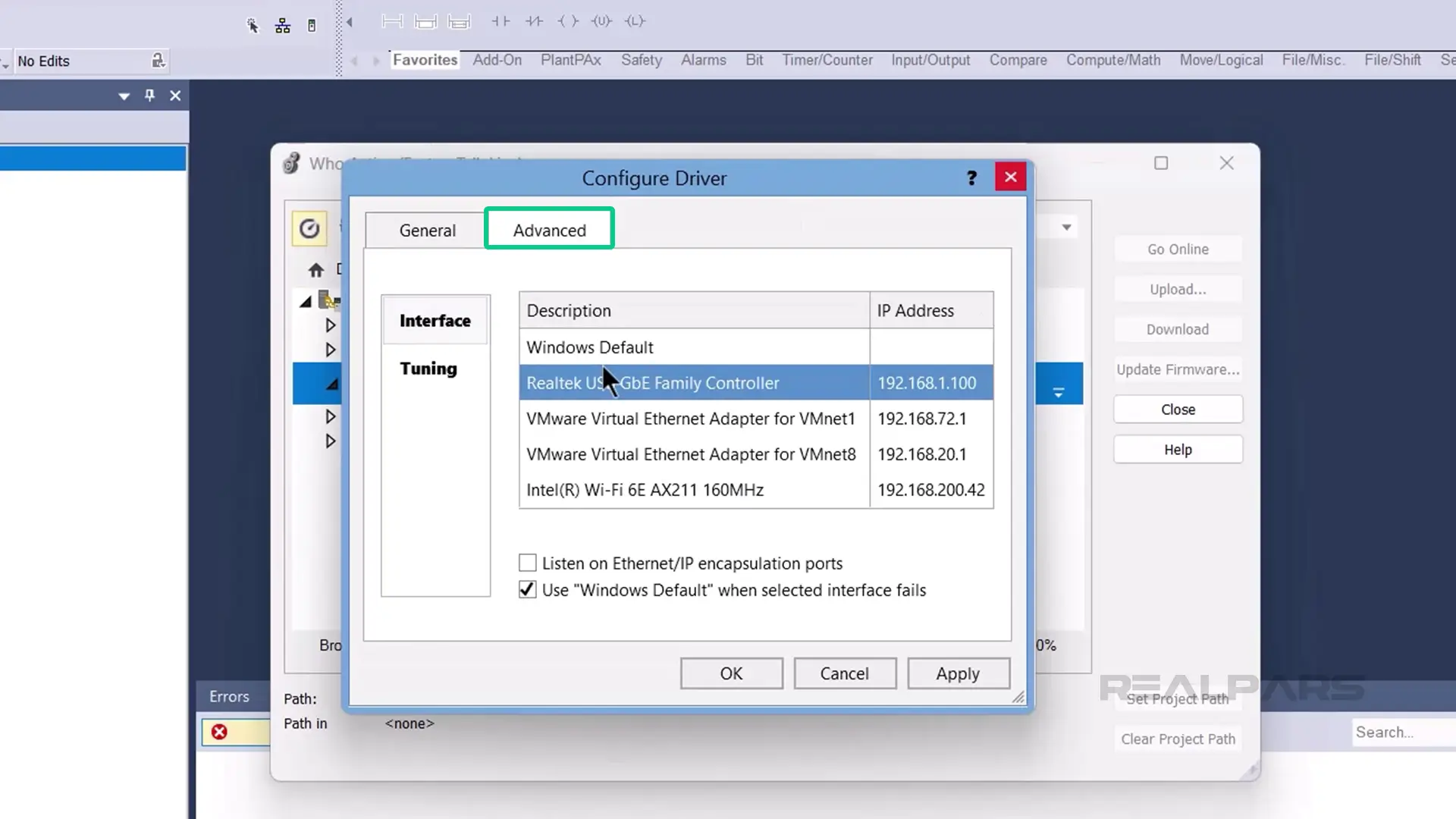
Task: Switch to the General tab
Action: click(x=427, y=230)
